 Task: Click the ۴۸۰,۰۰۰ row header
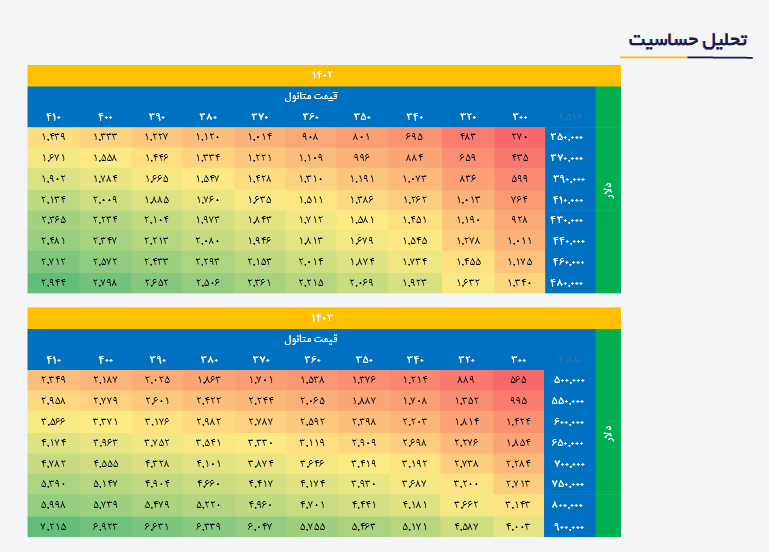570,283
